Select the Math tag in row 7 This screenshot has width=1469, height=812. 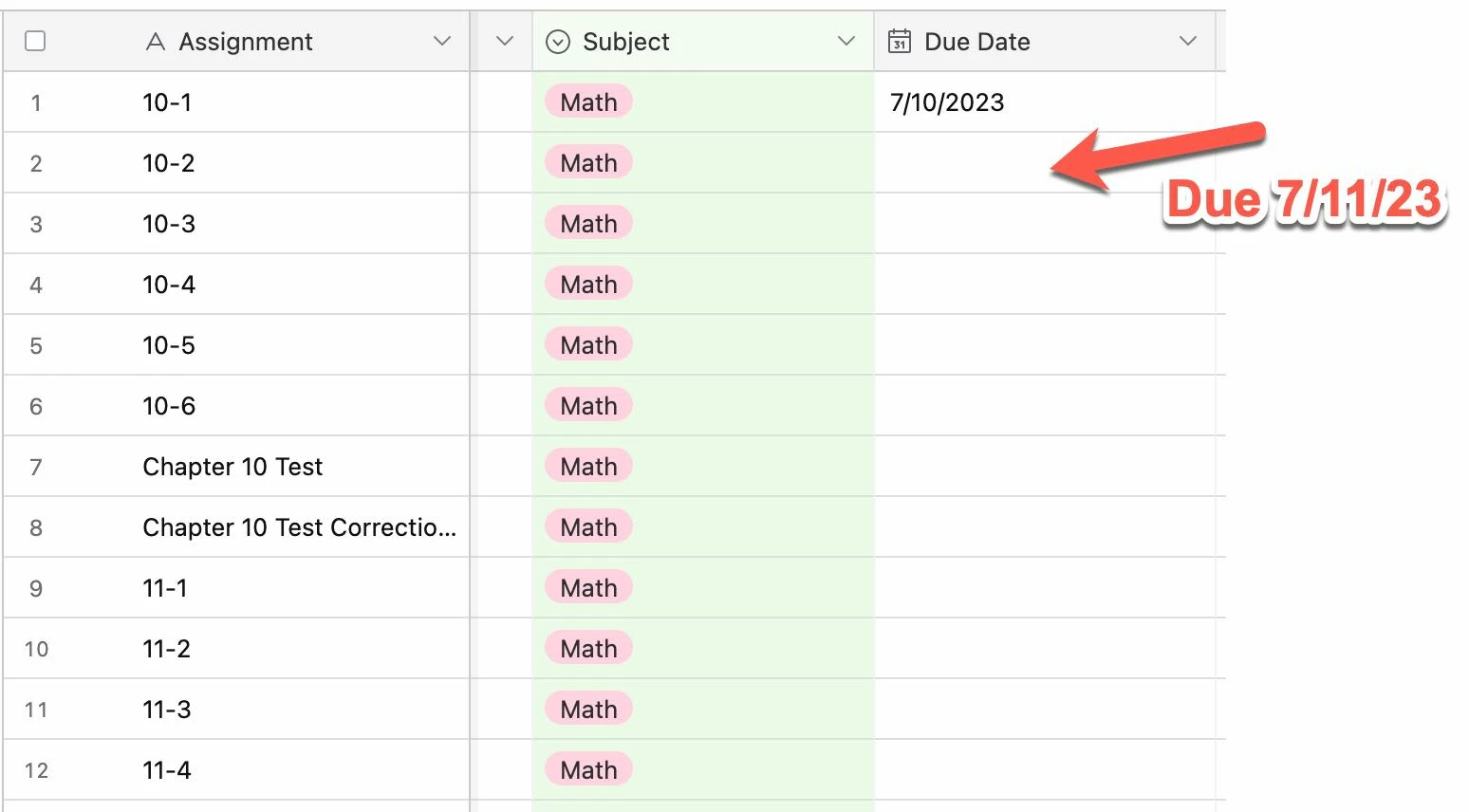tap(588, 467)
